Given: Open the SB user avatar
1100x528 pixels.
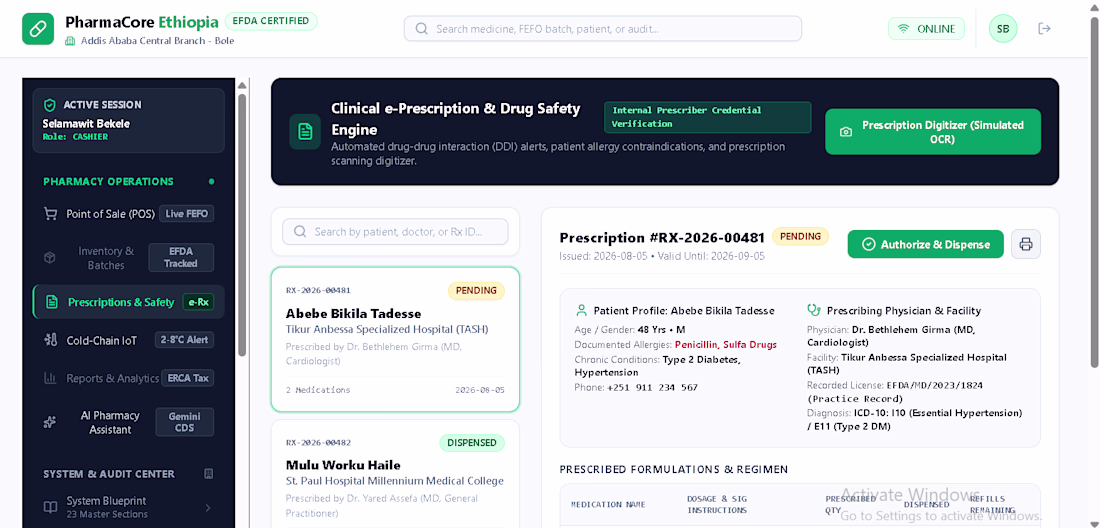Looking at the screenshot, I should click(x=1003, y=29).
